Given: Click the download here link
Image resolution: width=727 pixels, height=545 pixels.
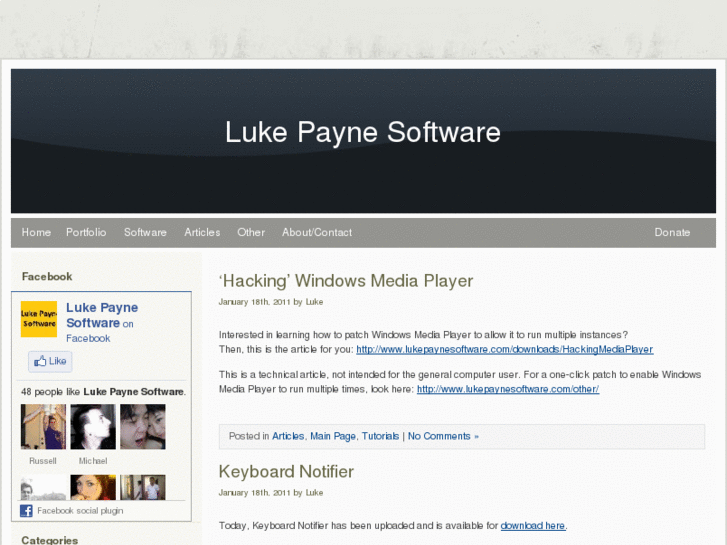Looking at the screenshot, I should 533,526.
